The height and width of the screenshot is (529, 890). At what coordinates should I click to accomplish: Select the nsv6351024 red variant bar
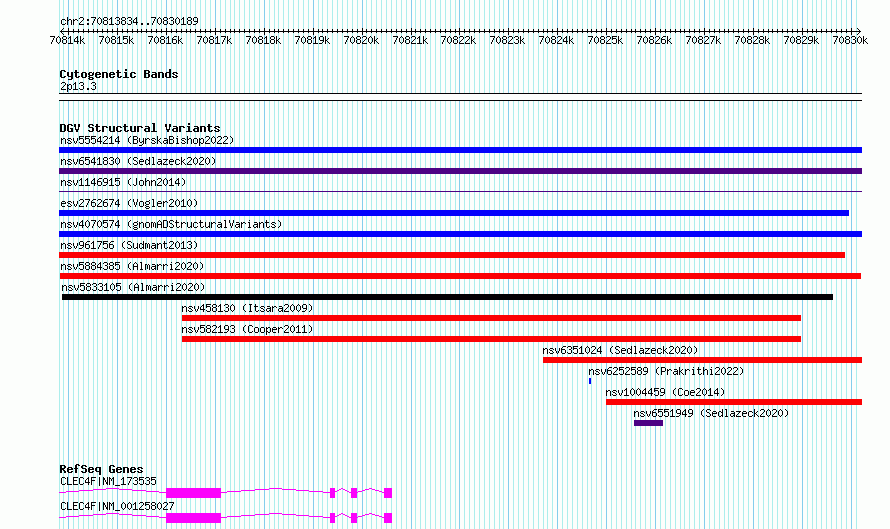[703, 360]
